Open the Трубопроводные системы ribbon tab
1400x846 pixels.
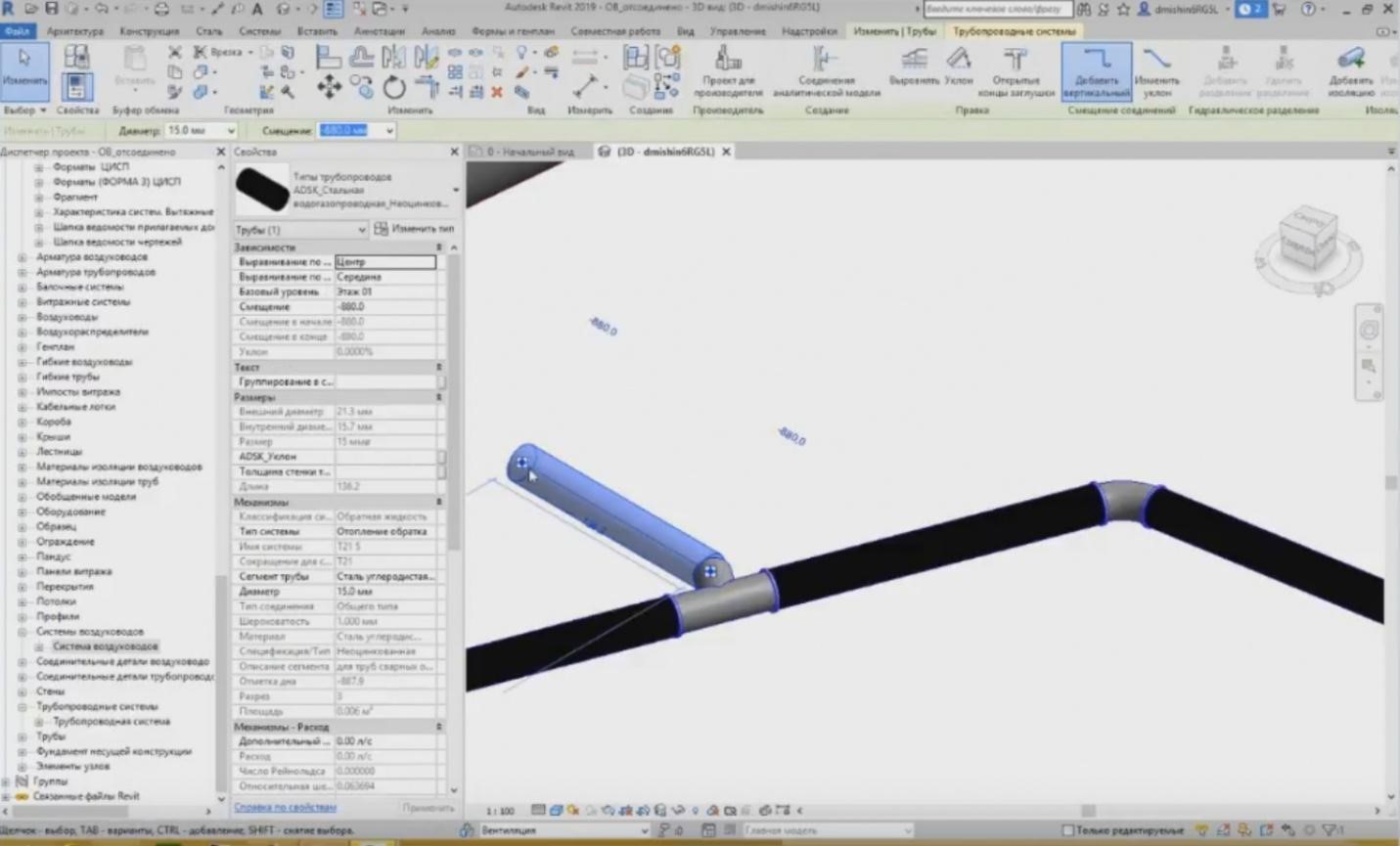pyautogui.click(x=1014, y=31)
